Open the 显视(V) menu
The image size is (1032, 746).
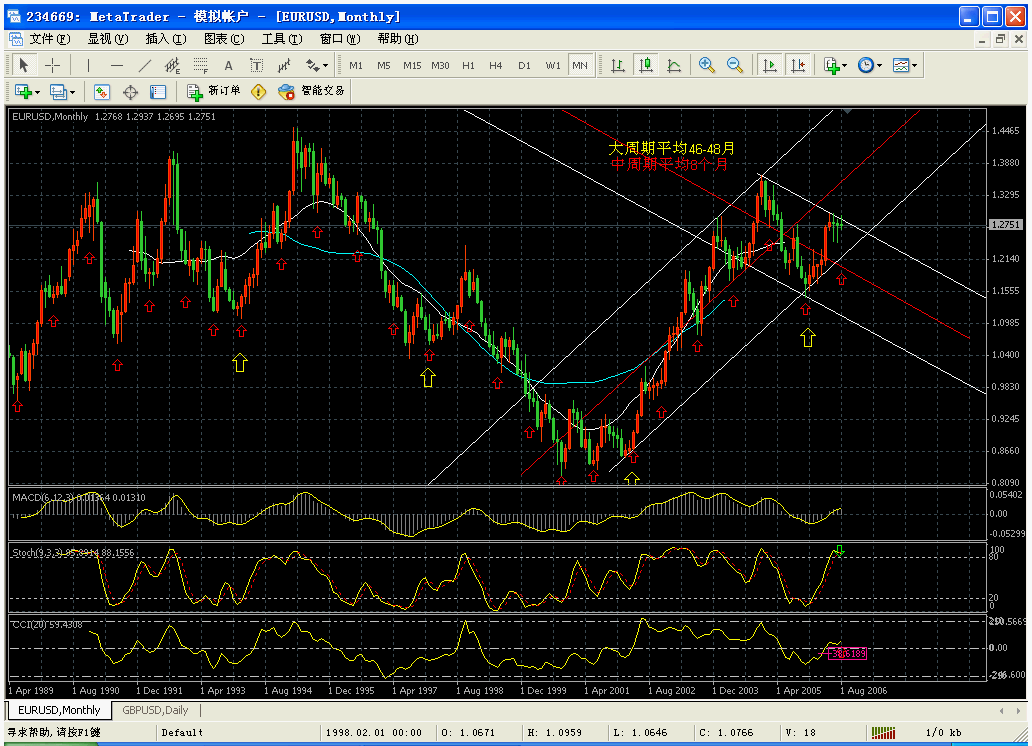(108, 40)
